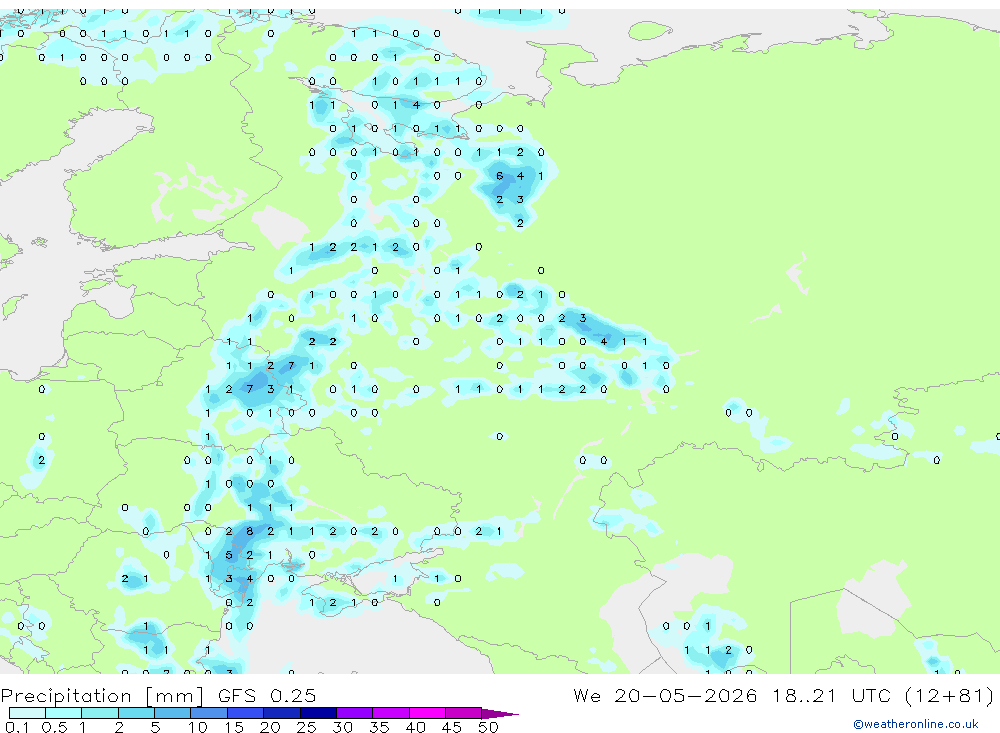Click the '30' legend scale label
Image resolution: width=1000 pixels, height=733 pixels.
click(x=342, y=727)
